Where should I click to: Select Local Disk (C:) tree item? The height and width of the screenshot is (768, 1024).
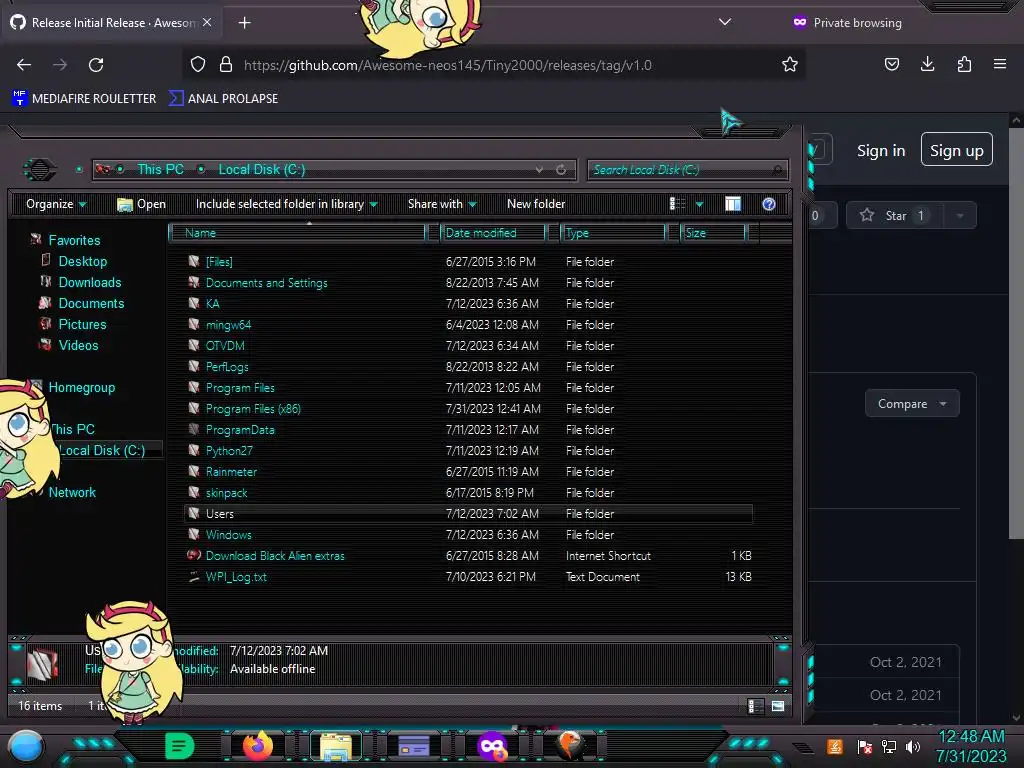coord(102,451)
